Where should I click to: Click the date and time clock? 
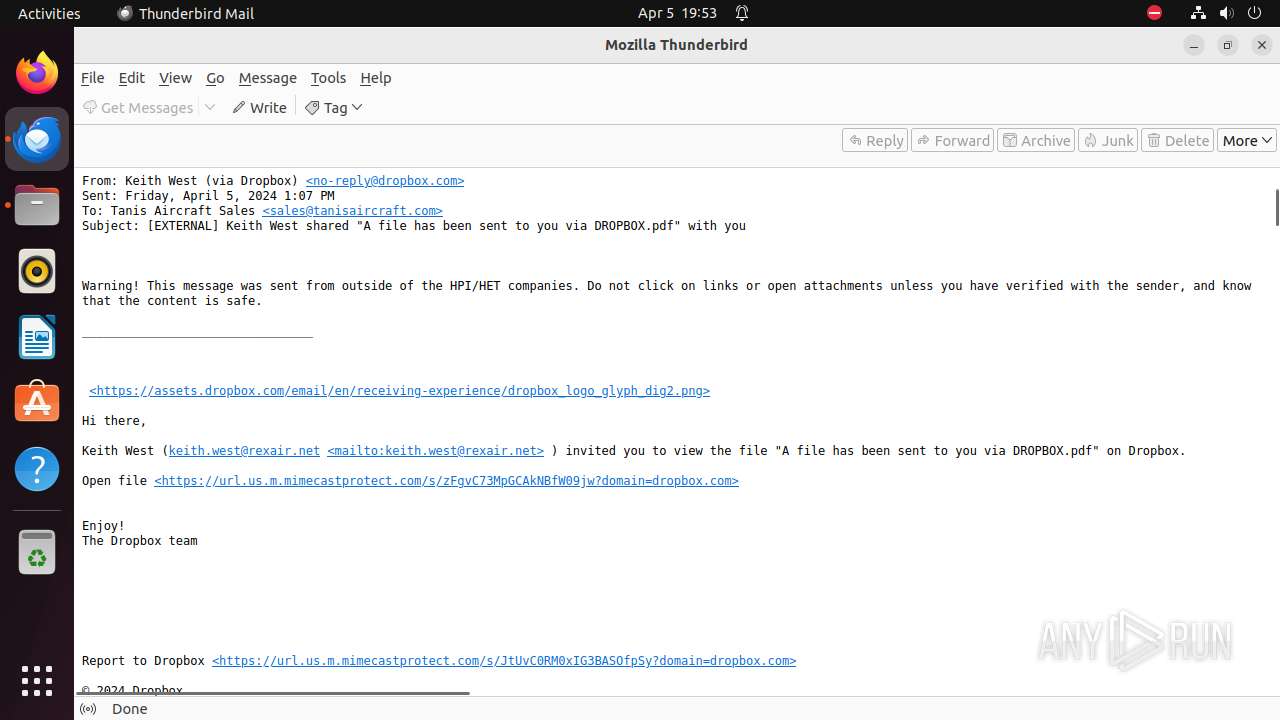(677, 13)
